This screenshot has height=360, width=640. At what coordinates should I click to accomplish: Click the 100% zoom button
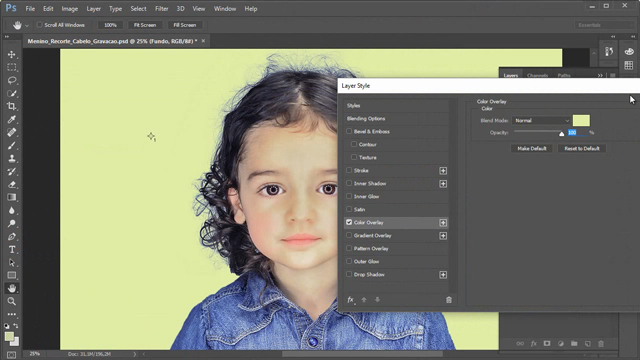click(110, 25)
